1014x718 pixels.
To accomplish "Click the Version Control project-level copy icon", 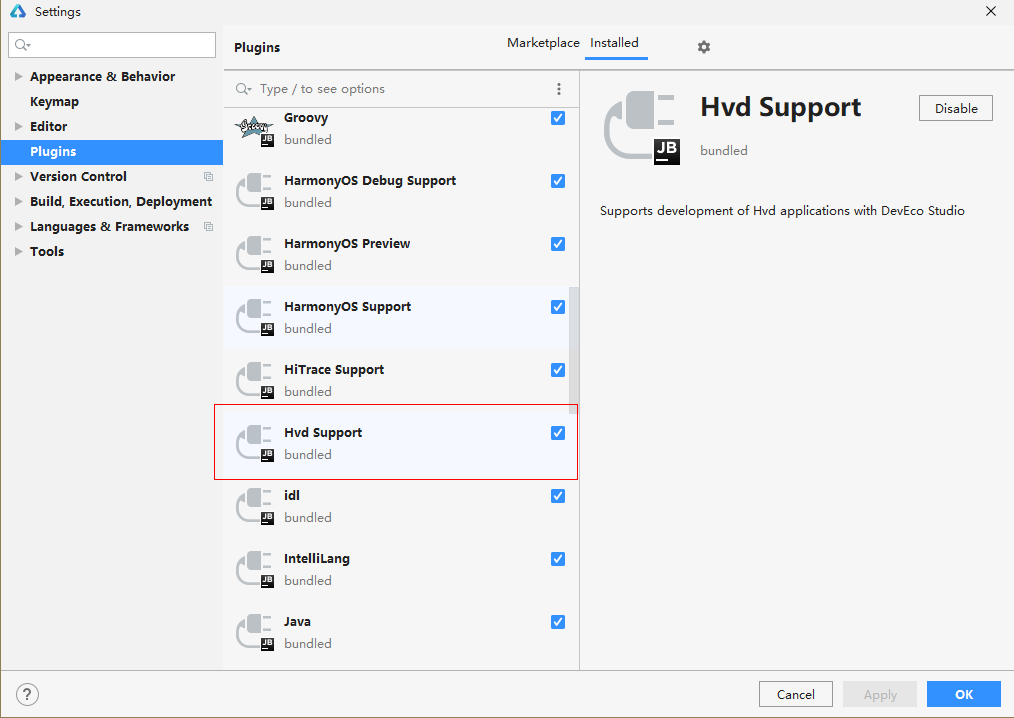I will [208, 177].
